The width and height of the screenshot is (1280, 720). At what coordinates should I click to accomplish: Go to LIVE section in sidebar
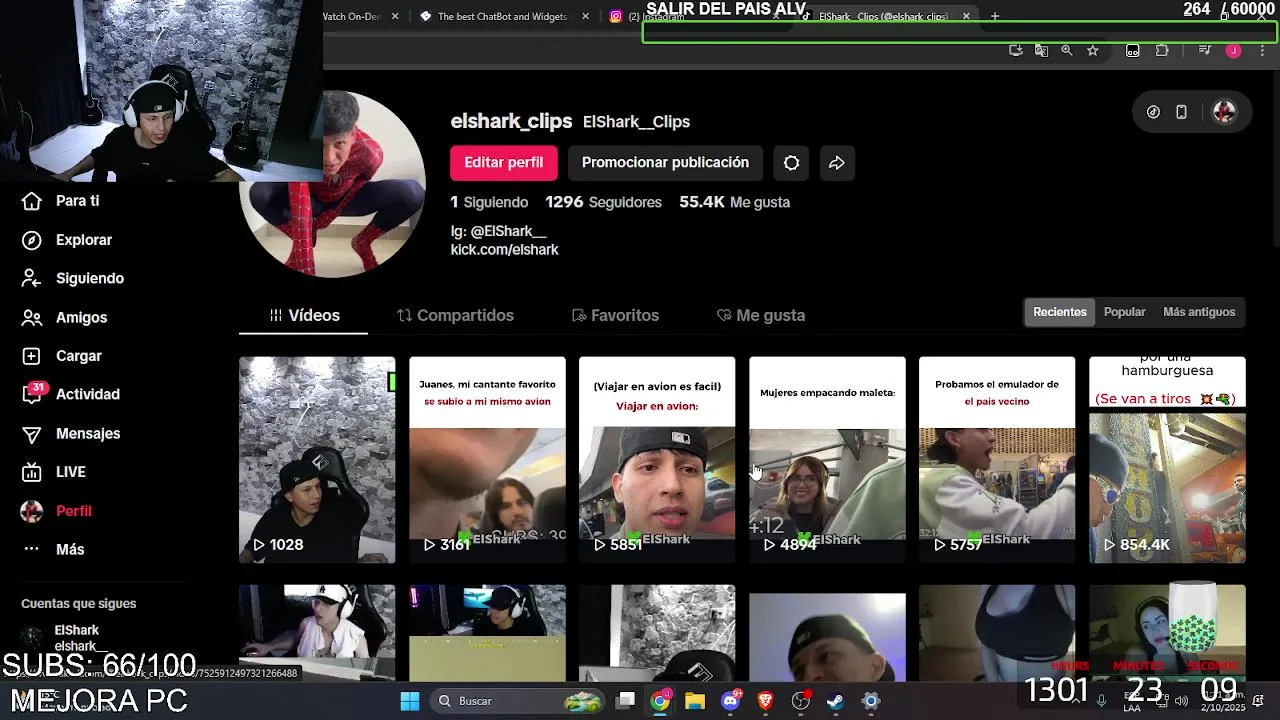(54, 472)
